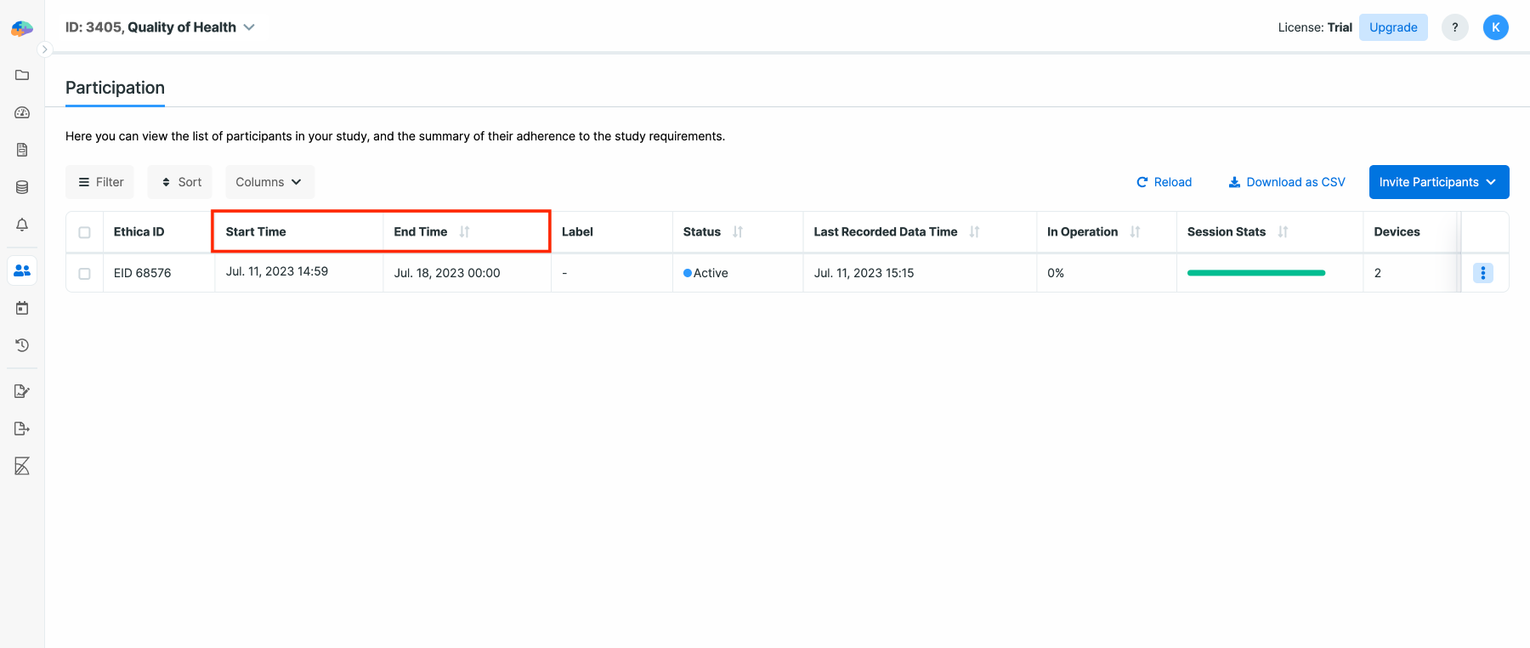The height and width of the screenshot is (648, 1530).
Task: Expand the Quality of Health study selector
Action: (249, 28)
